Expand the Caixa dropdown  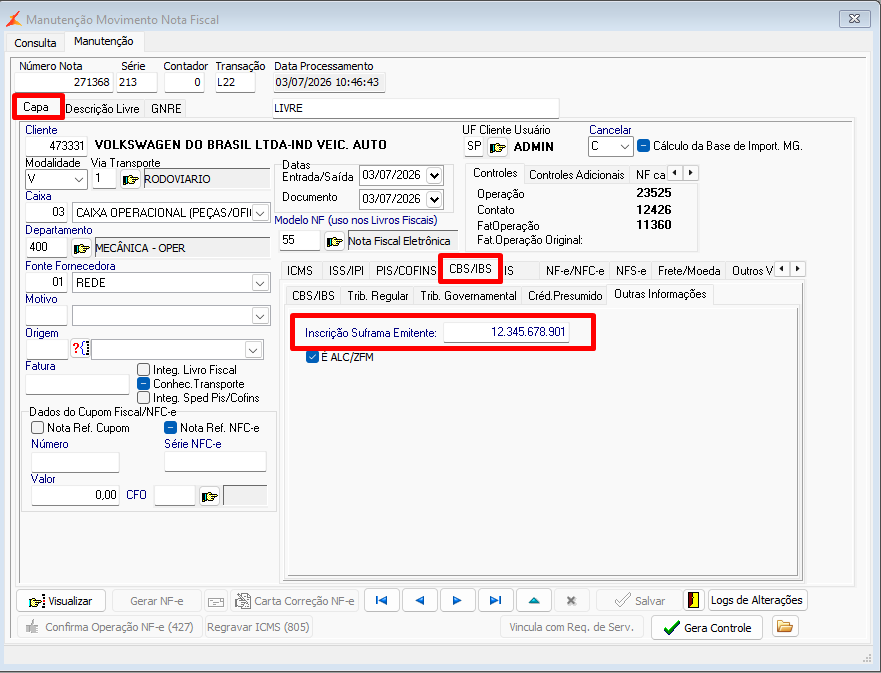click(x=260, y=213)
